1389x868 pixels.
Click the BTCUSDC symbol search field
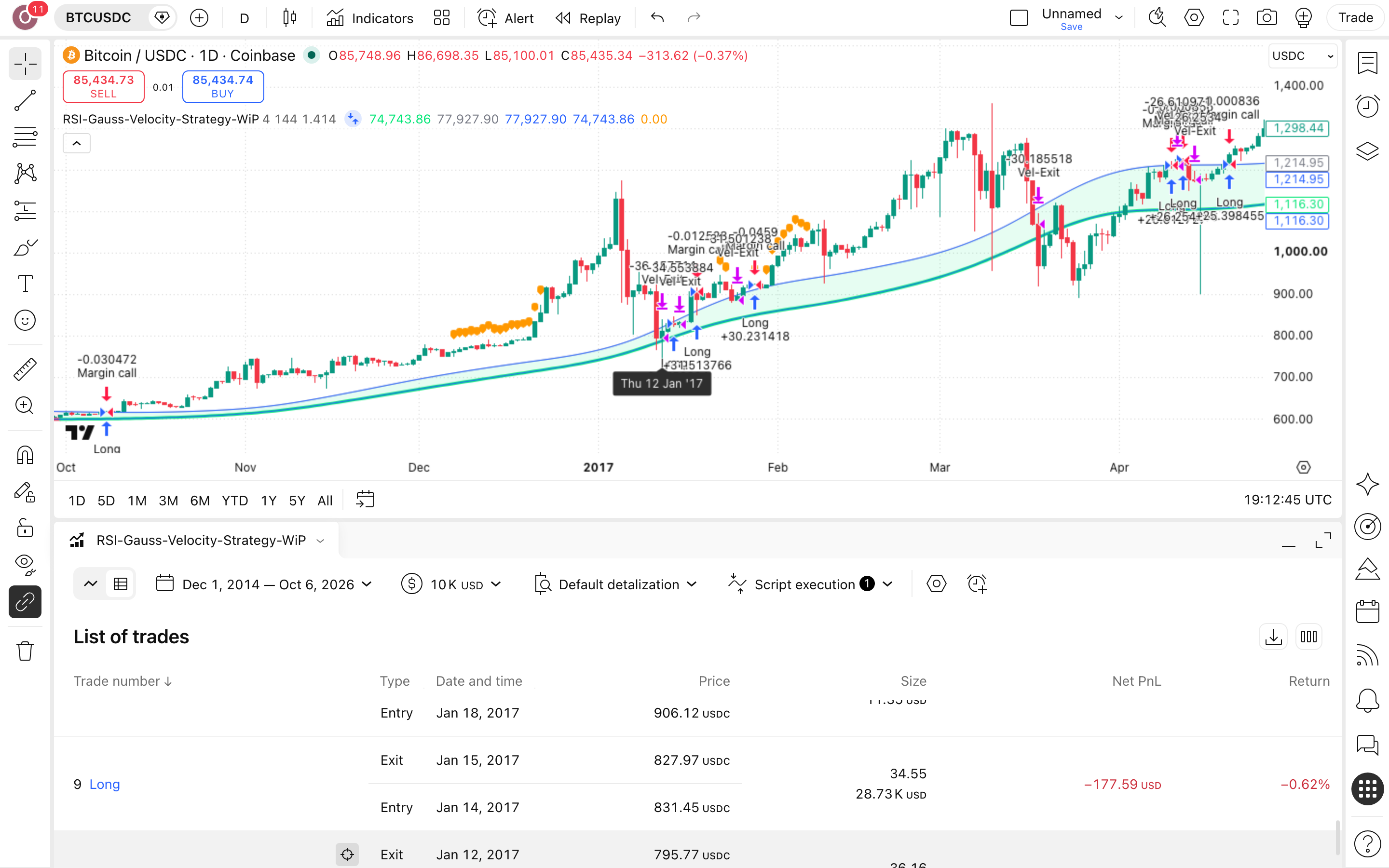pos(99,18)
